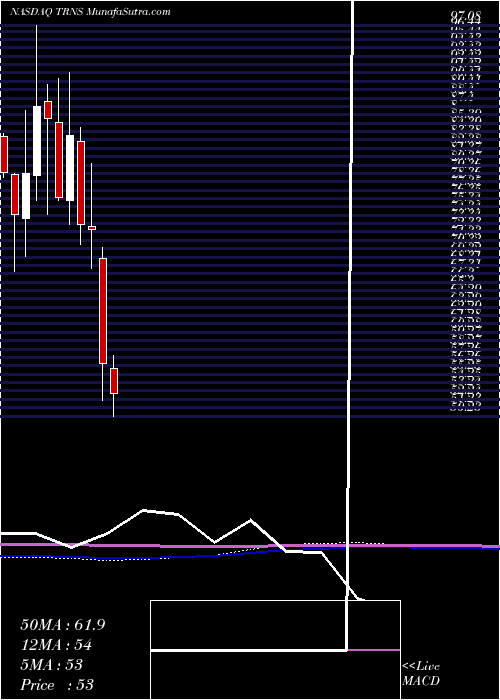Click the NASDAQ TRNS MunafaSutra.com title text

90,12
